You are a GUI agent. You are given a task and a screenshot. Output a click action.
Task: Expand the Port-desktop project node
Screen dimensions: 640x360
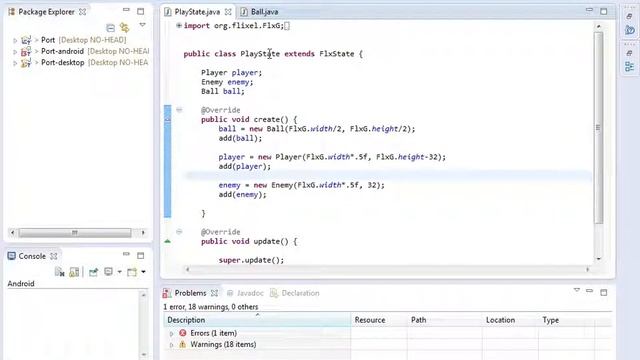15,63
